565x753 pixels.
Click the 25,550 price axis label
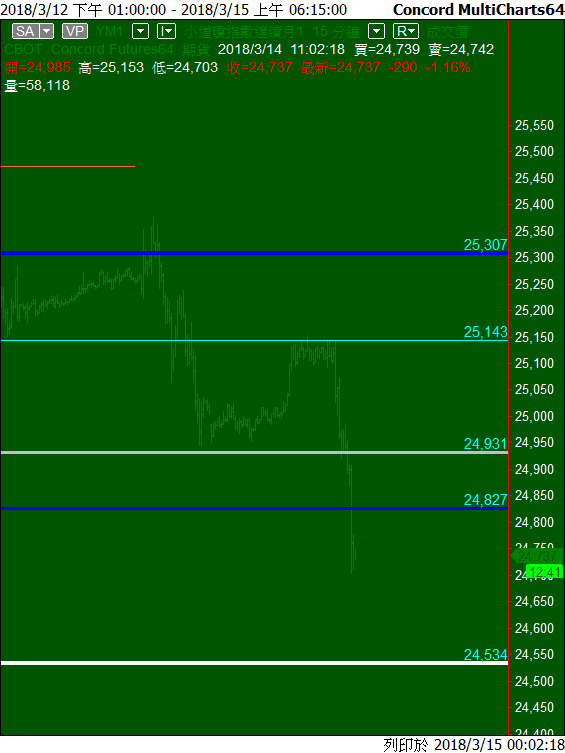[x=534, y=126]
